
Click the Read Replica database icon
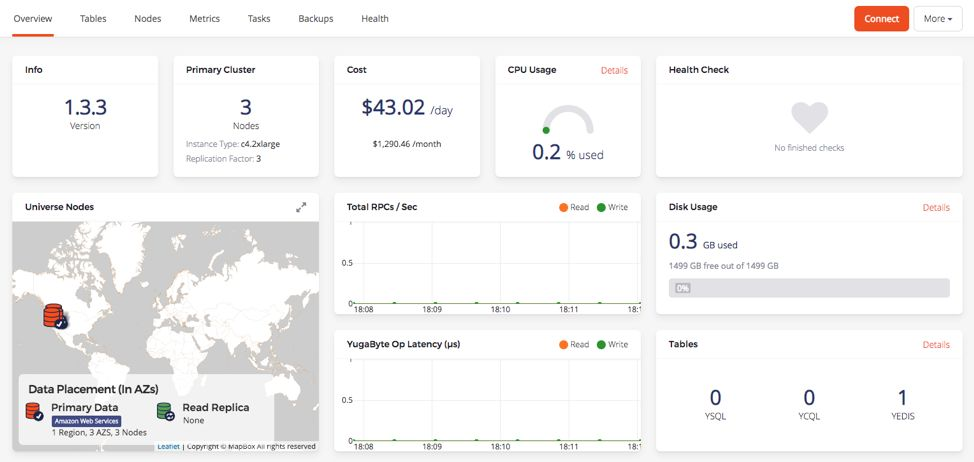coord(166,411)
